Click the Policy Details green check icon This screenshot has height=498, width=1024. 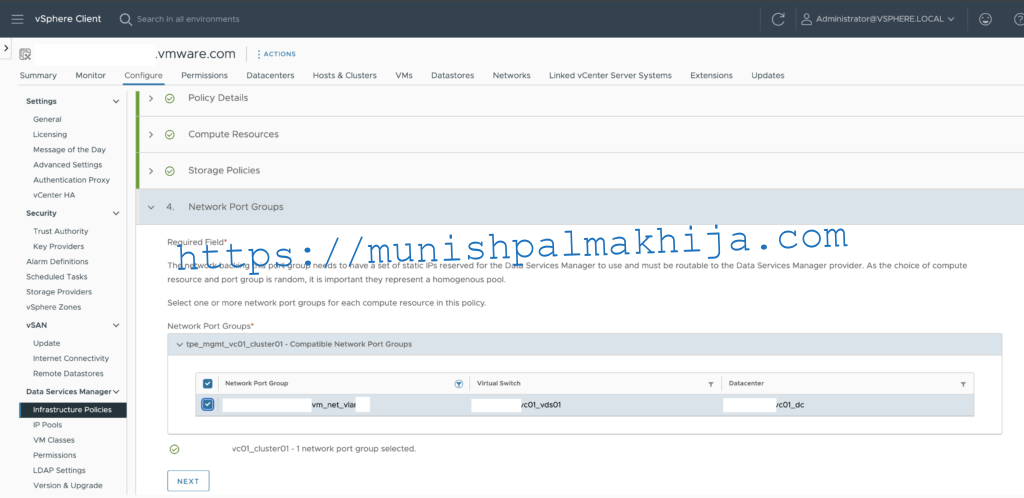pos(170,99)
